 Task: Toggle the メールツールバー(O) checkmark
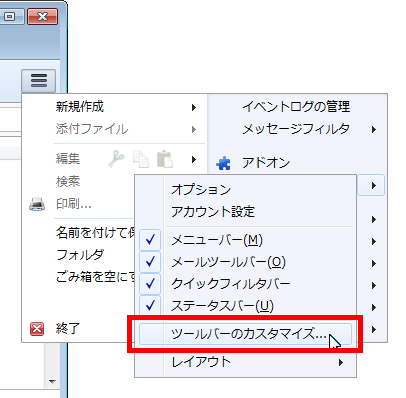click(x=150, y=262)
